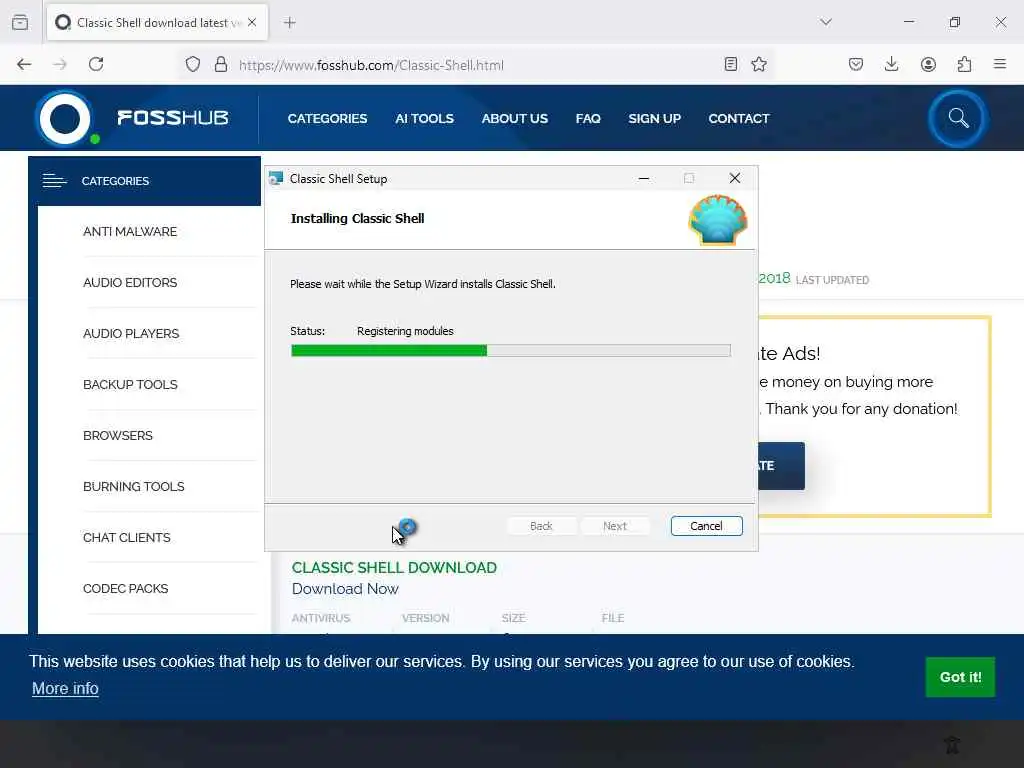Click the Registering modules status text
The height and width of the screenshot is (768, 1024).
(405, 331)
